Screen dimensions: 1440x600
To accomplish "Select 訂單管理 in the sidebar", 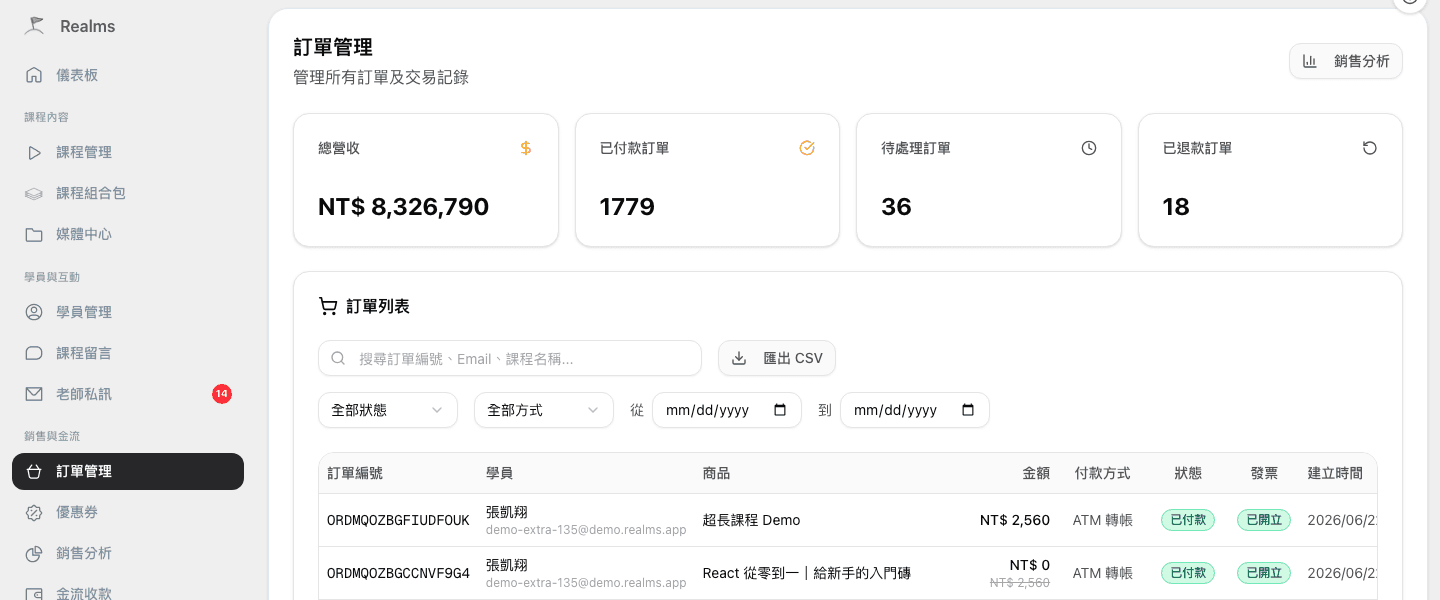I will click(128, 471).
